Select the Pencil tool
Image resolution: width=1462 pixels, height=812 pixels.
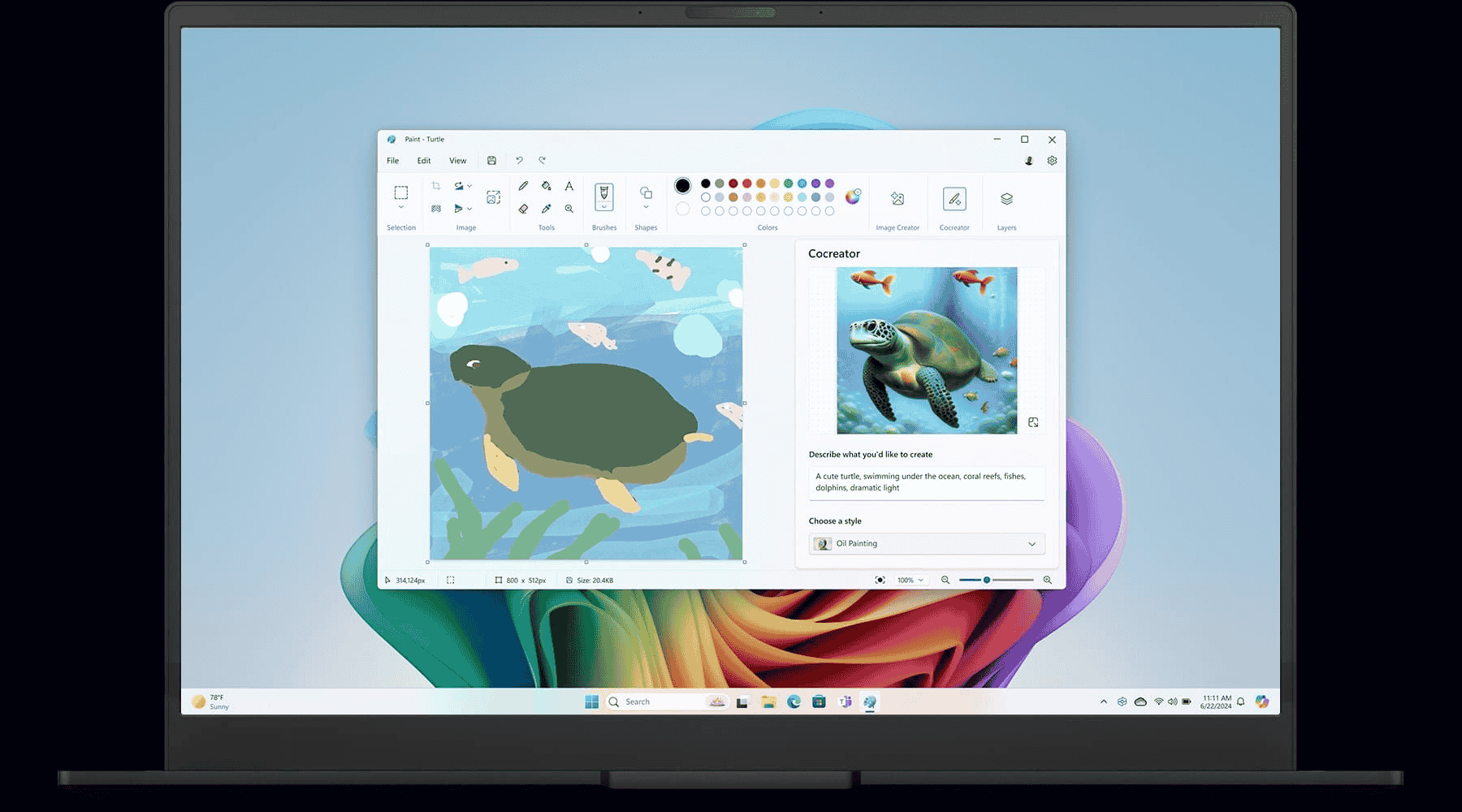tap(523, 186)
